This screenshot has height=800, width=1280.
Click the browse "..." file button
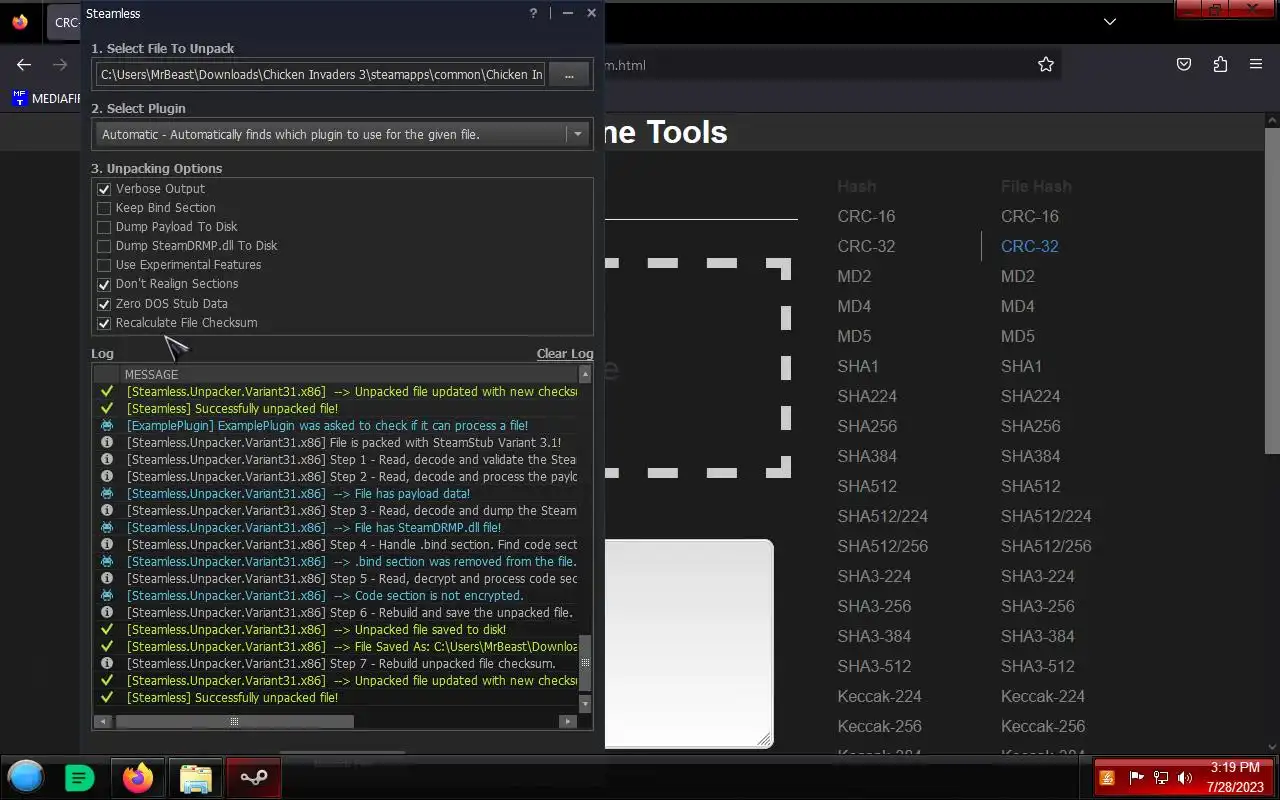(x=569, y=75)
